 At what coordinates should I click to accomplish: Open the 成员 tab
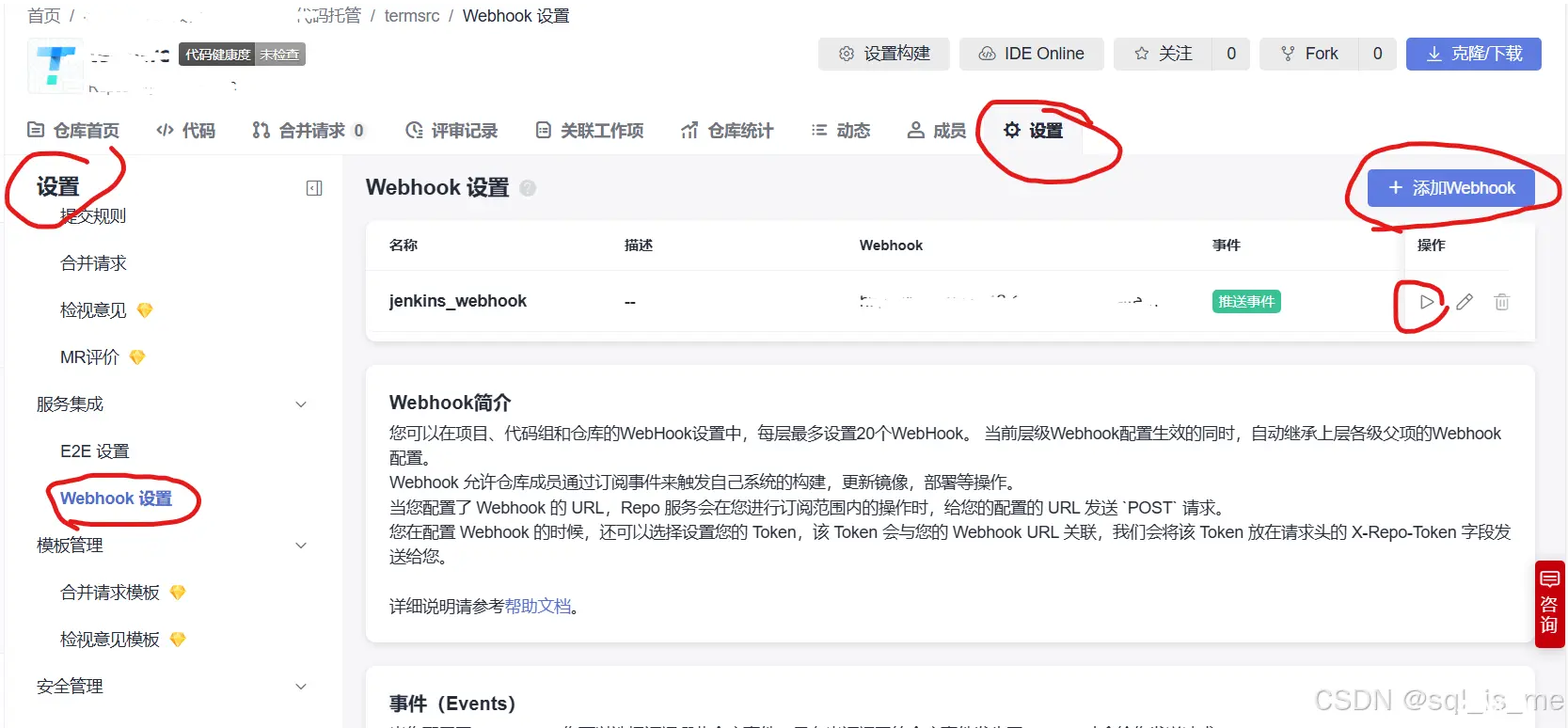pos(937,131)
